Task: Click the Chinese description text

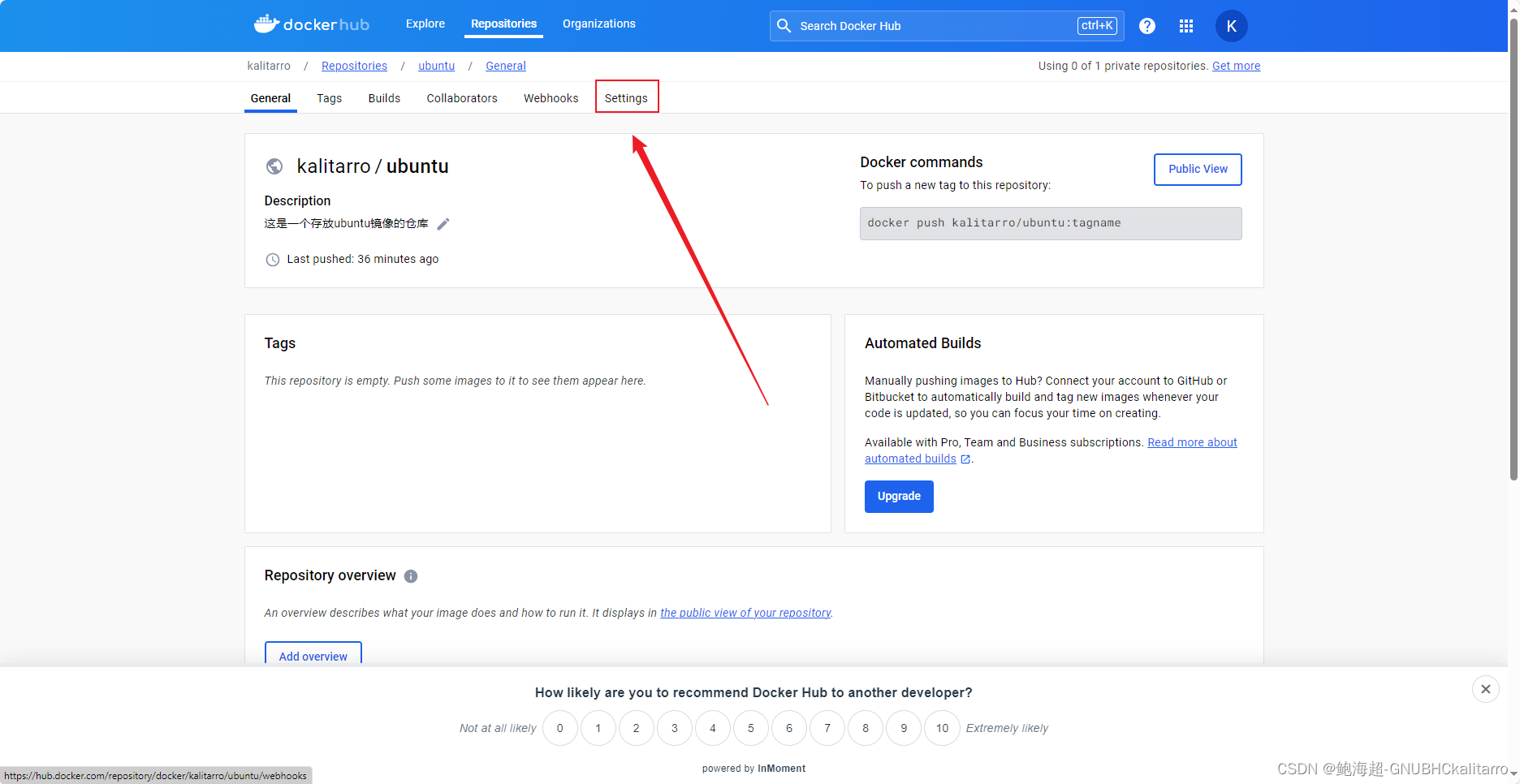Action: tap(346, 223)
